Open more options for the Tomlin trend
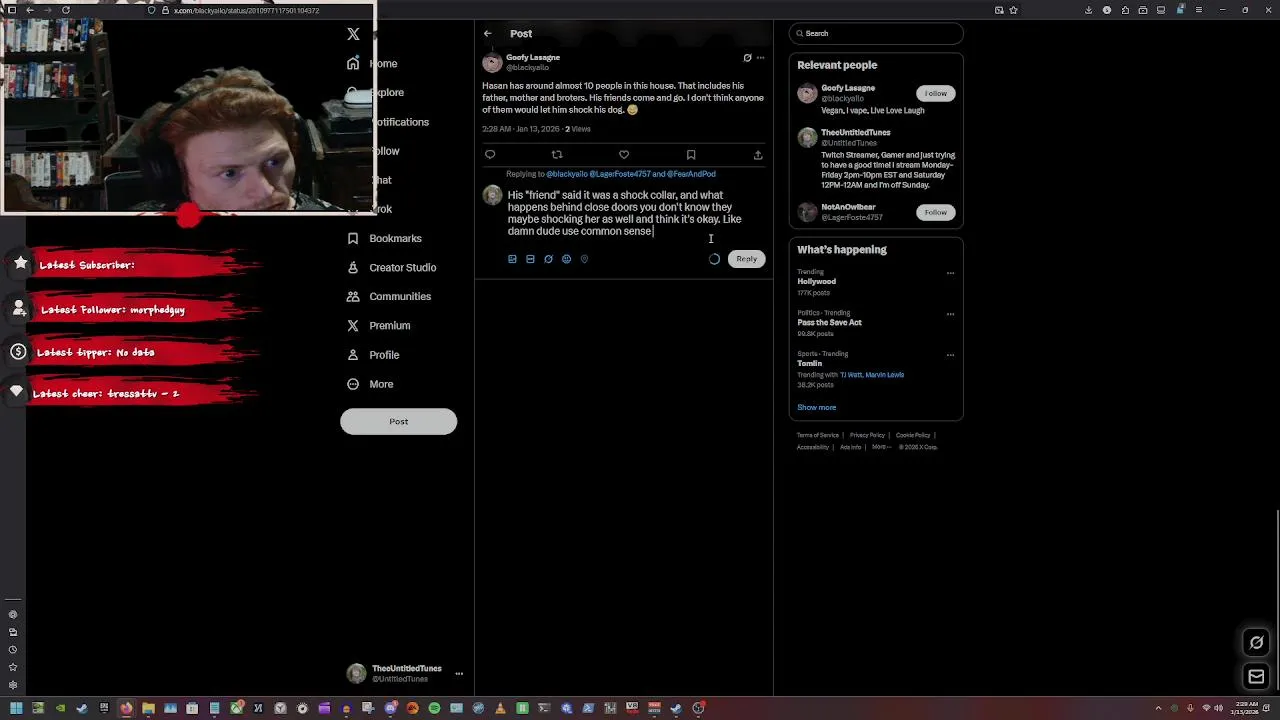Image resolution: width=1280 pixels, height=720 pixels. [950, 355]
